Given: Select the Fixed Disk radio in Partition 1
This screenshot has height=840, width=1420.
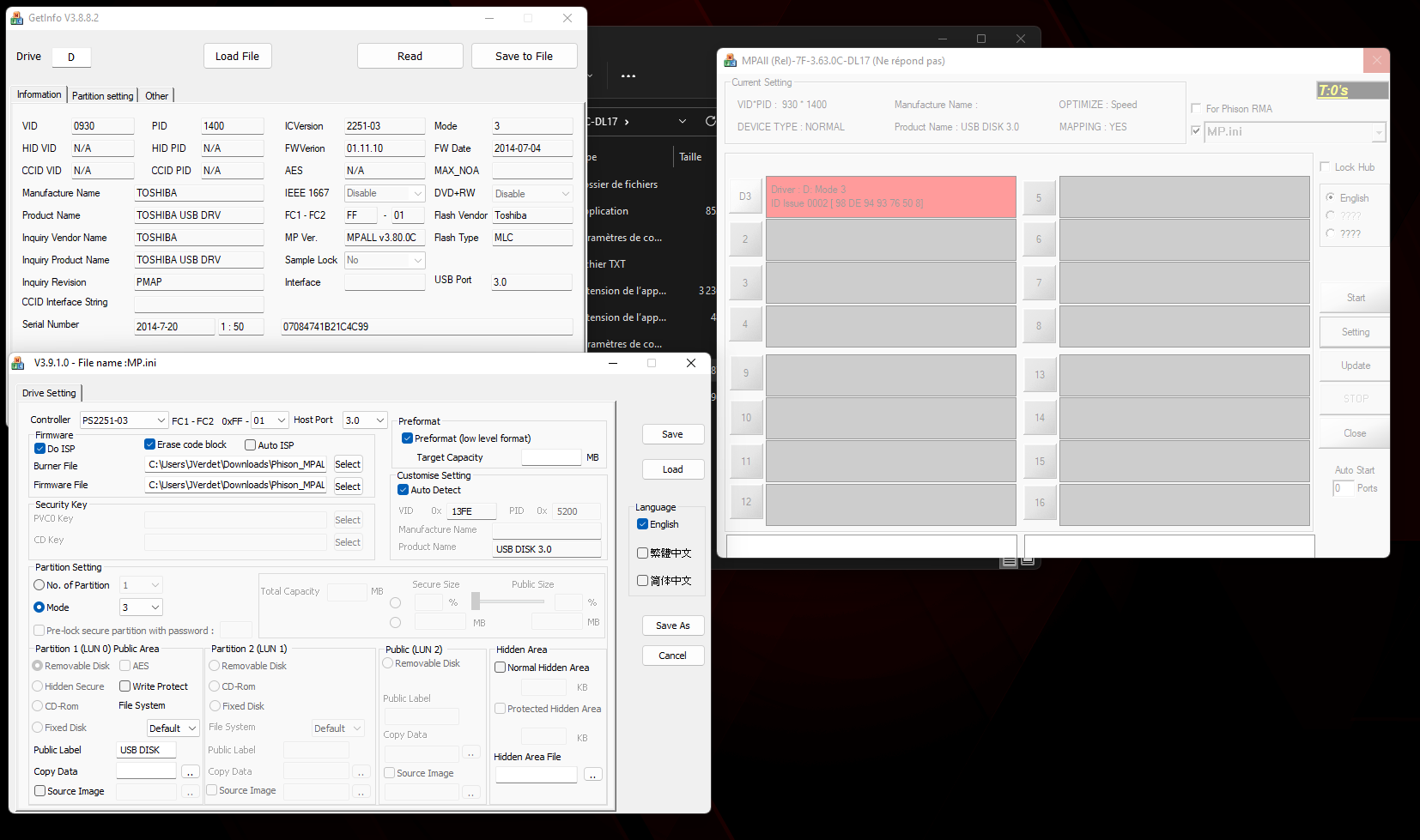Looking at the screenshot, I should point(38,727).
